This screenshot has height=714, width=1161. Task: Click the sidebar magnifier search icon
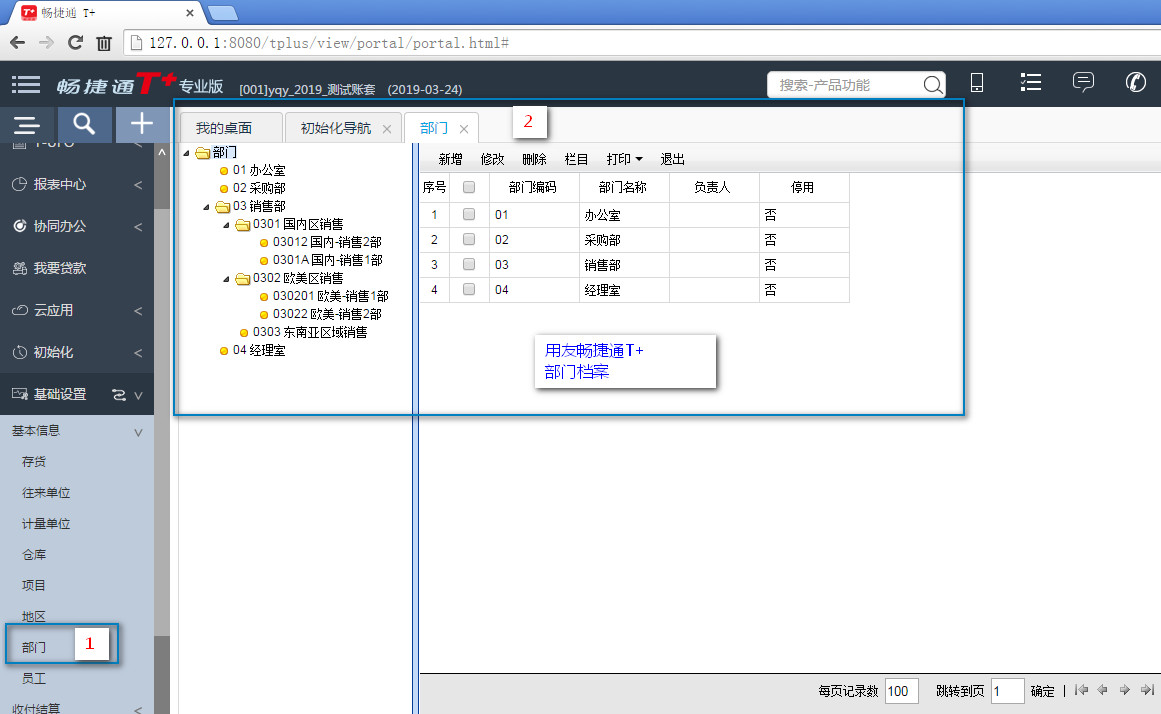85,125
